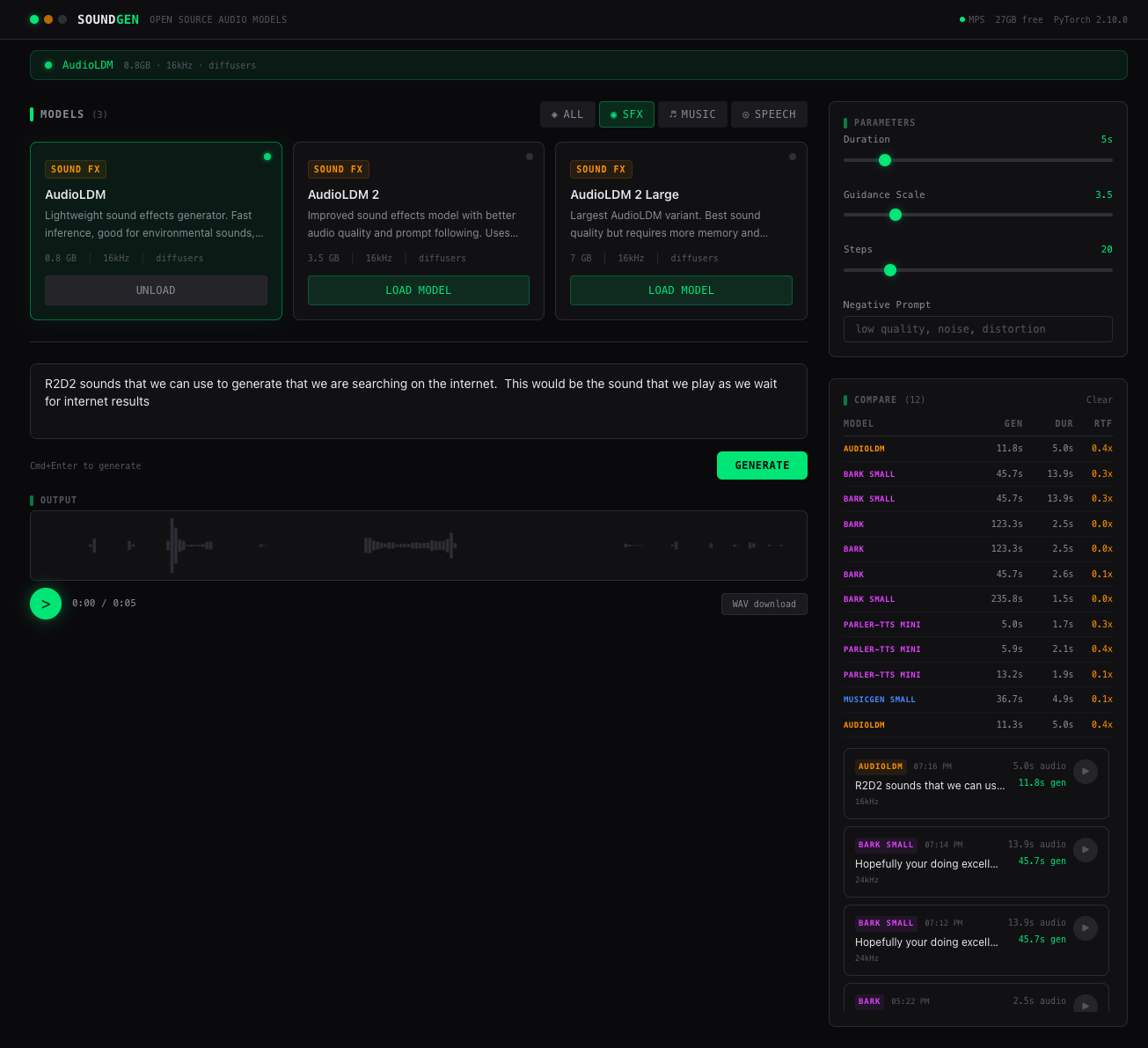Click the output waveform display
This screenshot has width=1148, height=1048.
tap(419, 546)
